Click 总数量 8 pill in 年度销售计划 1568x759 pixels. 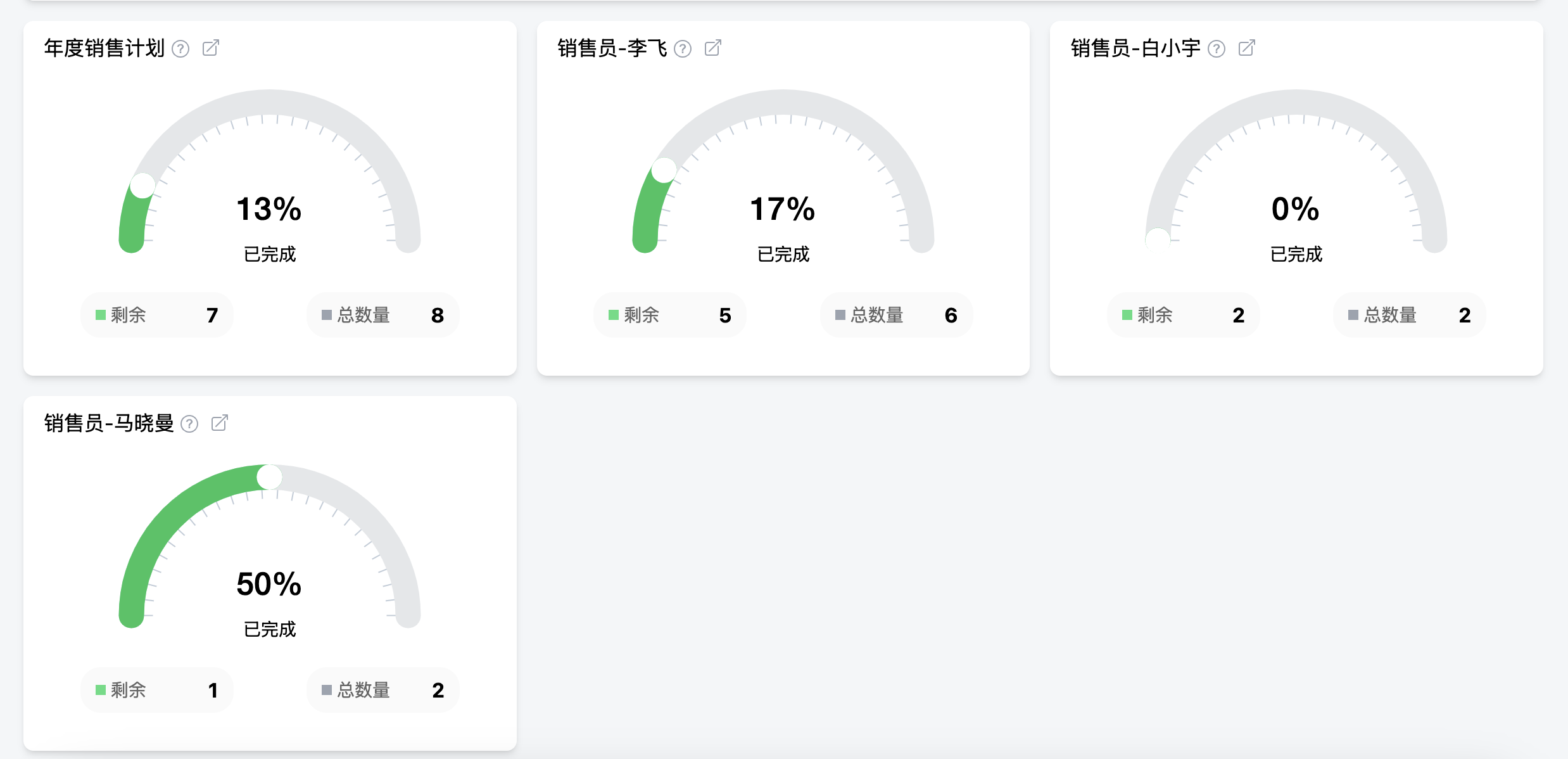[x=383, y=315]
